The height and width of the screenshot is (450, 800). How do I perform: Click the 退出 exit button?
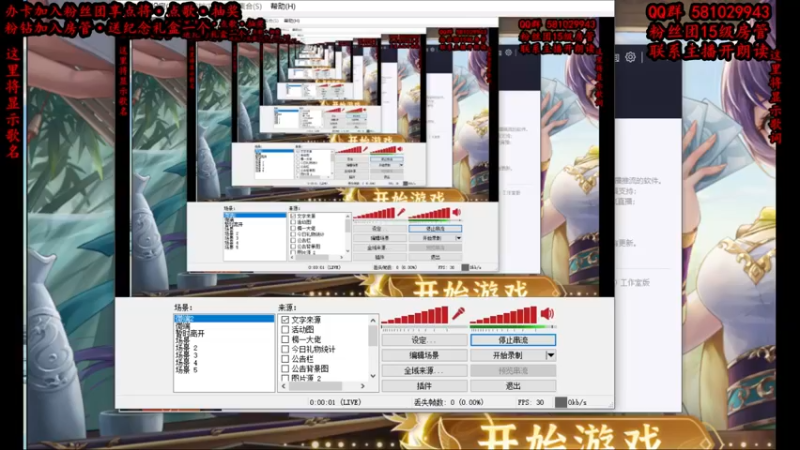[x=513, y=386]
